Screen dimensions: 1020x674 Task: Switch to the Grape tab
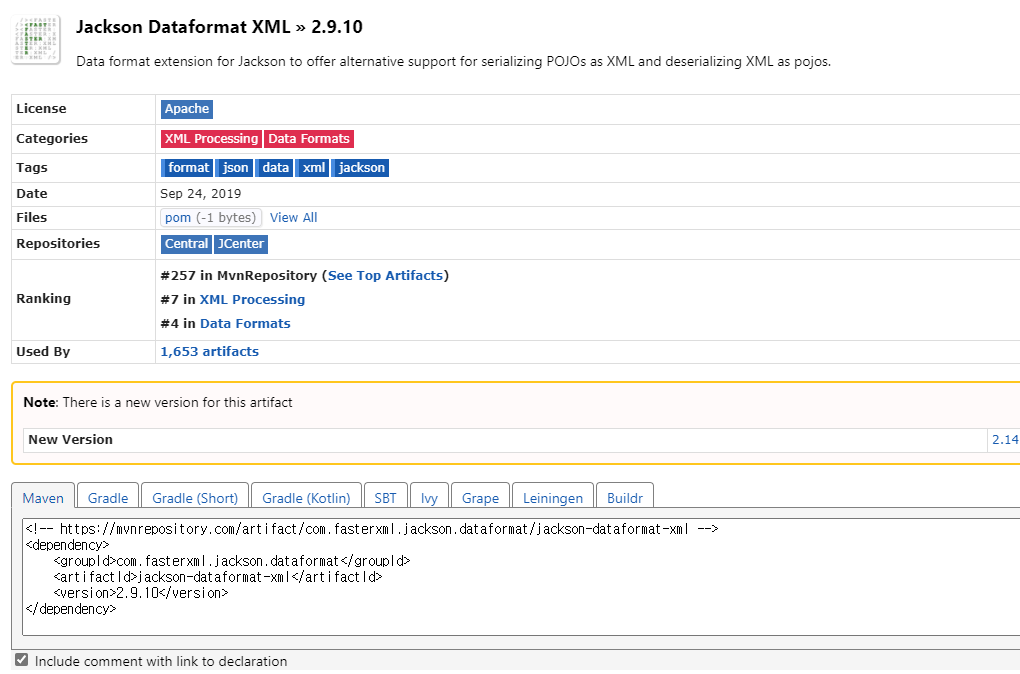pos(480,498)
